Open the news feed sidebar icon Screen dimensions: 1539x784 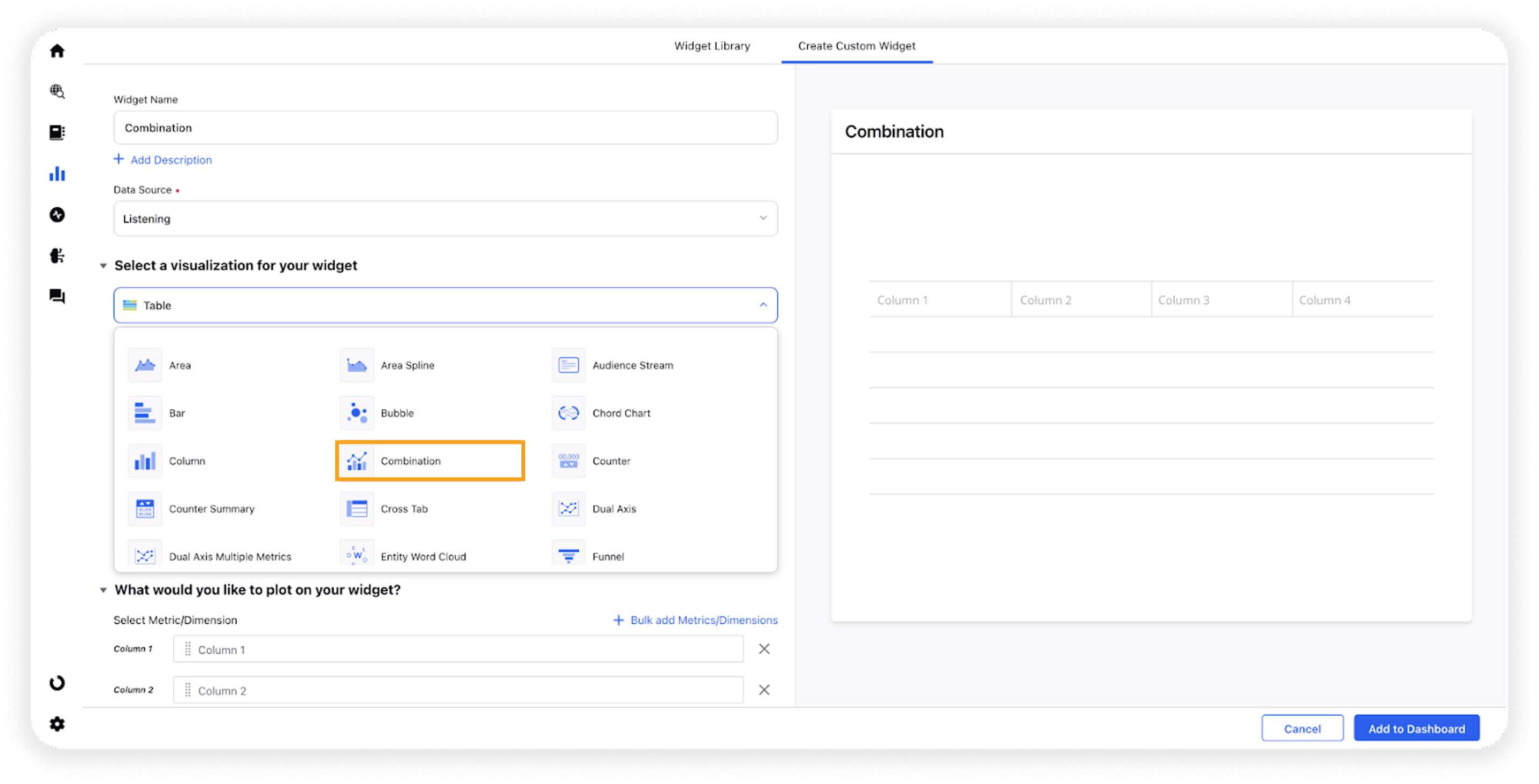(58, 132)
